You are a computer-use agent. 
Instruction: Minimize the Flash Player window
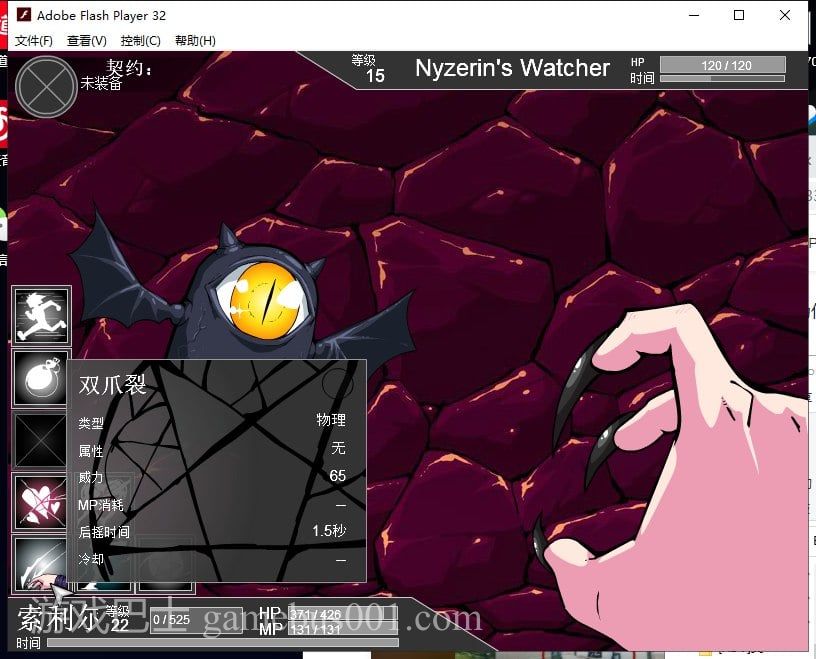pos(694,16)
